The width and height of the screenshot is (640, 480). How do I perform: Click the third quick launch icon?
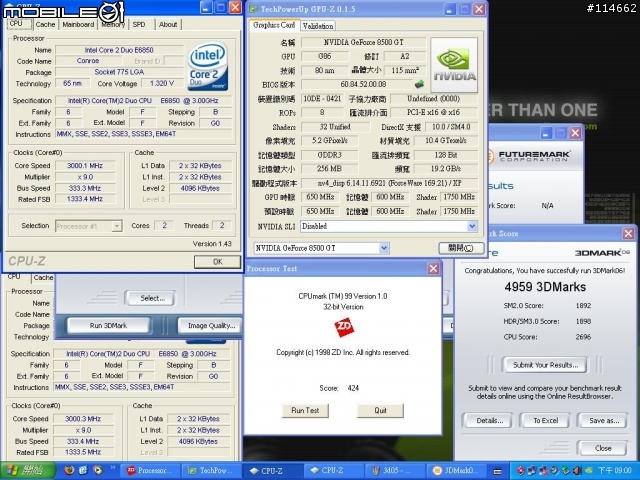[x=98, y=470]
